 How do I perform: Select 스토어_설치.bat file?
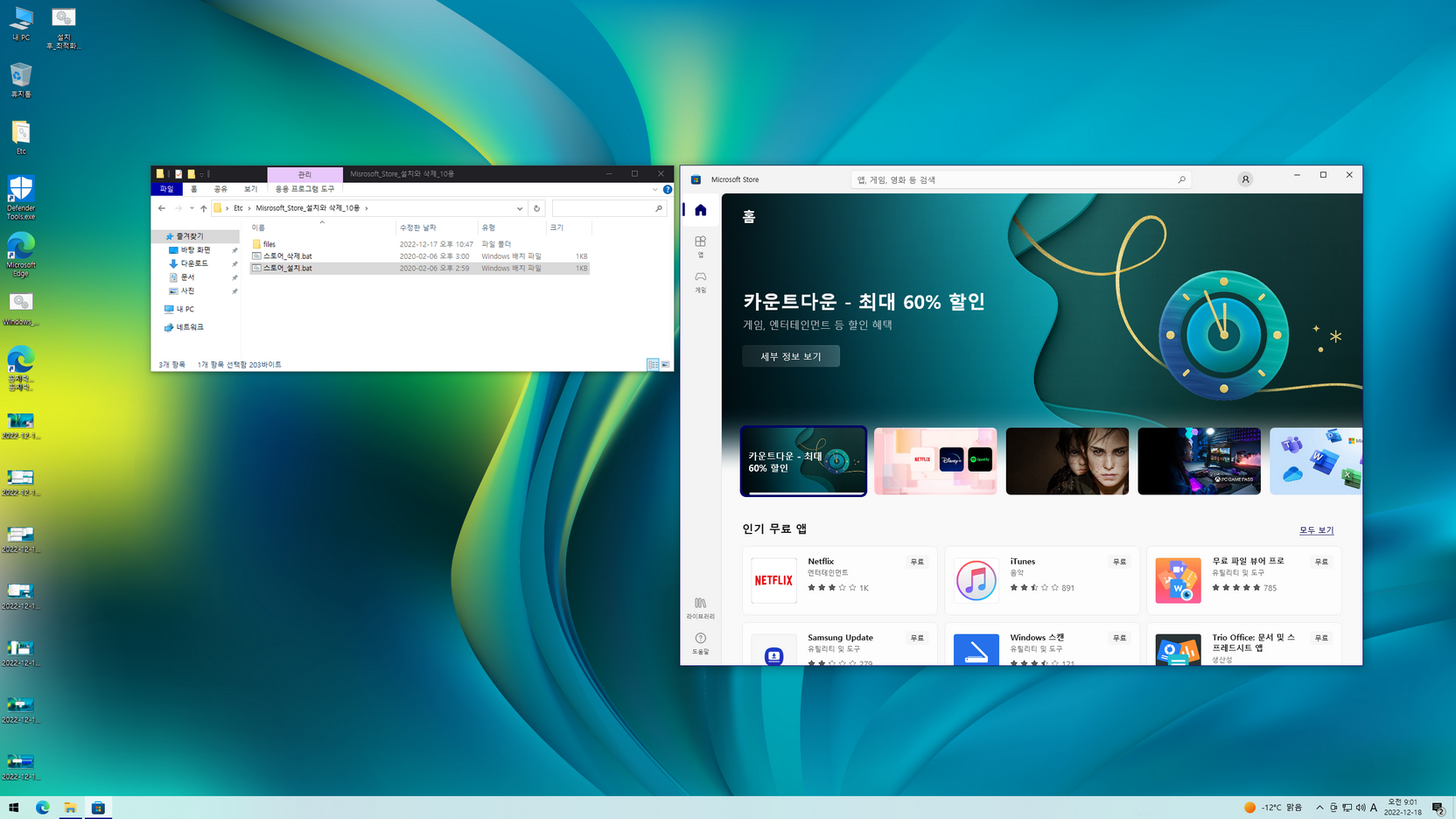coord(420,269)
